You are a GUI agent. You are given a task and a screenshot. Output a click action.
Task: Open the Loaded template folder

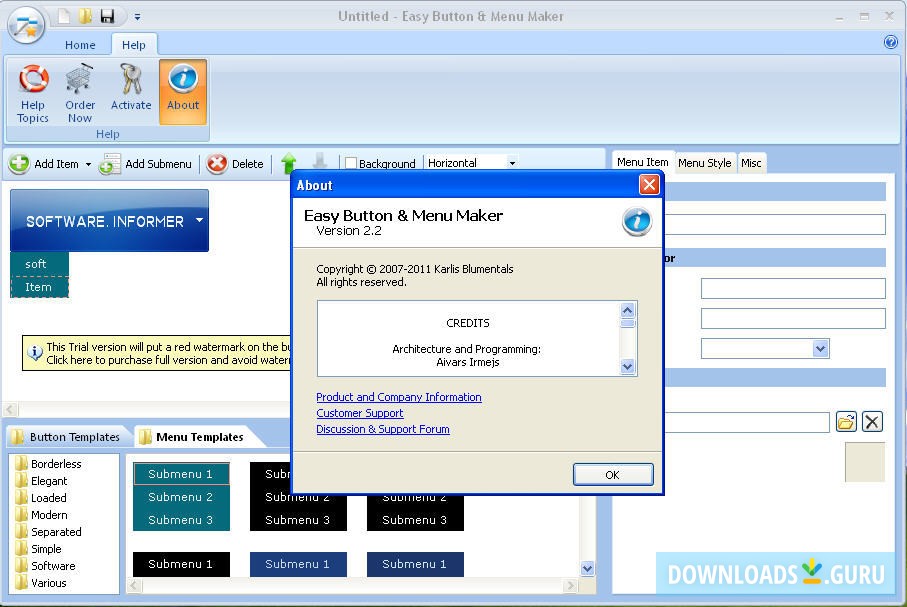(42, 498)
